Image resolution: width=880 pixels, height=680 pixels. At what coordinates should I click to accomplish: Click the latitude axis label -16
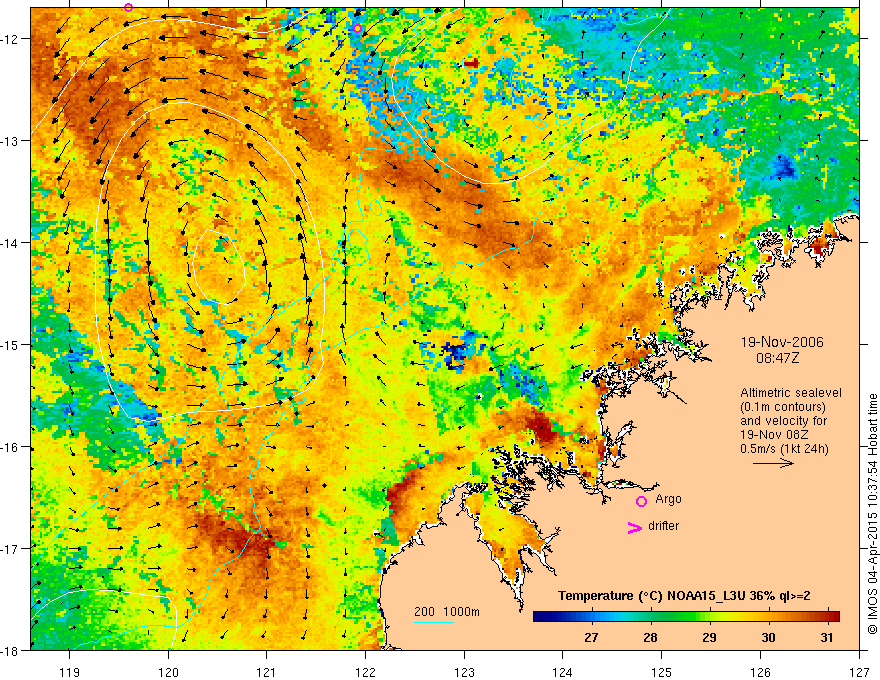point(10,447)
